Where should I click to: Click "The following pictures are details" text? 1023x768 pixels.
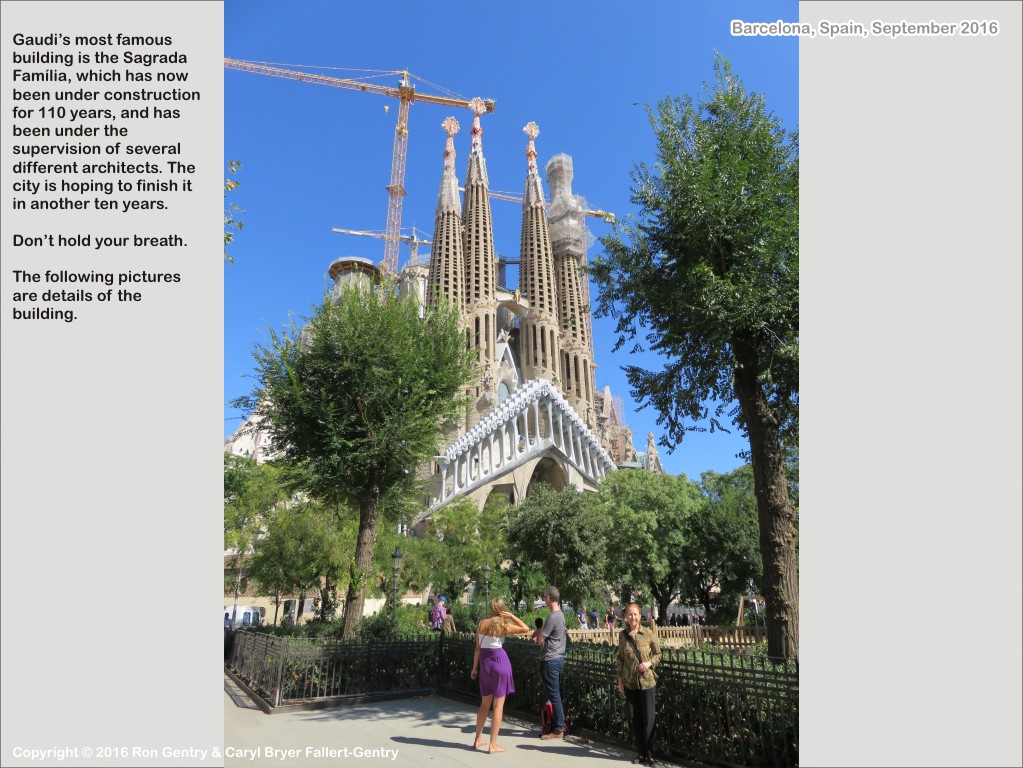click(x=97, y=295)
